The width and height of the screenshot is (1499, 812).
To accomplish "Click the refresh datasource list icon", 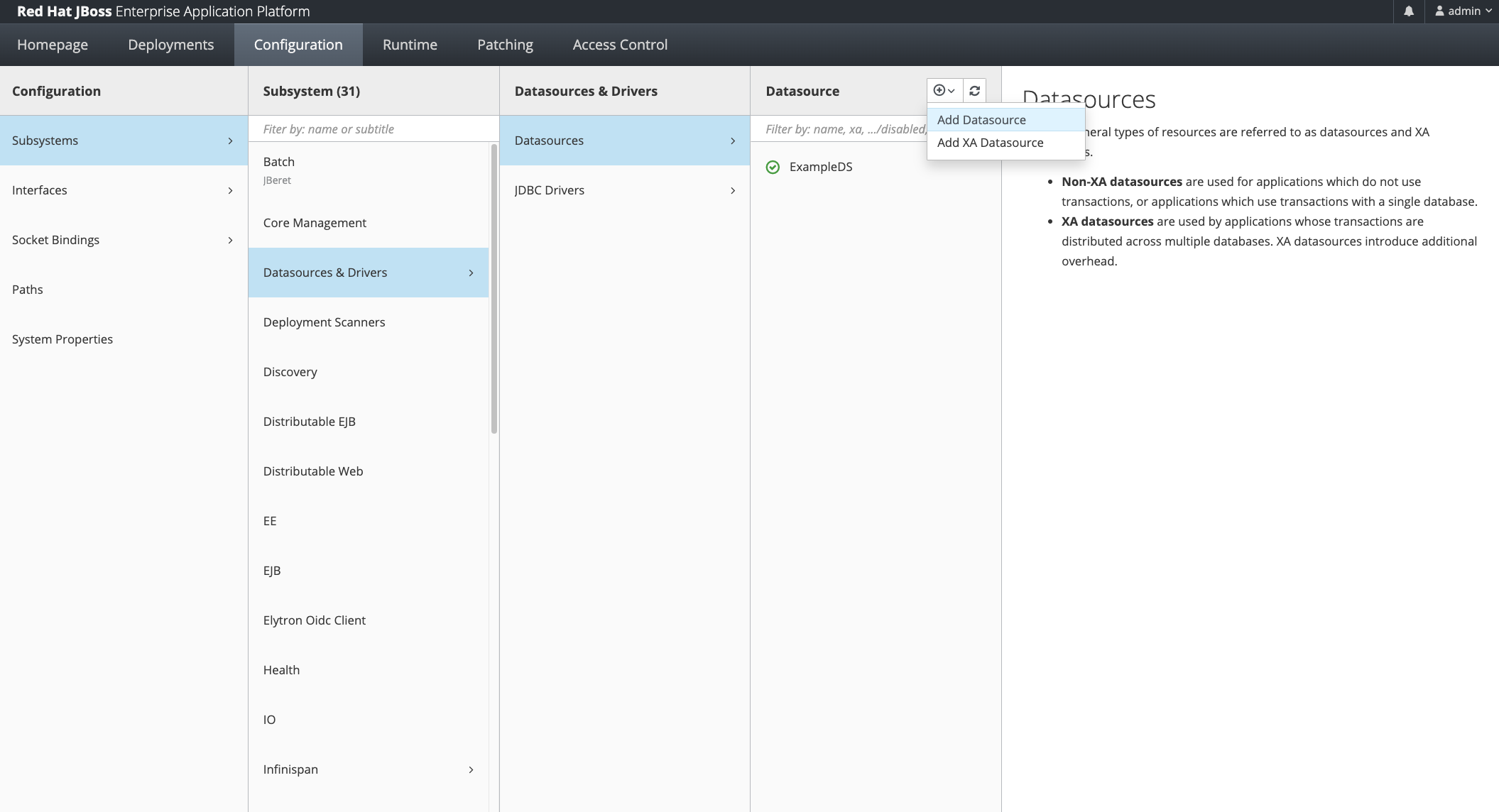I will pyautogui.click(x=974, y=91).
